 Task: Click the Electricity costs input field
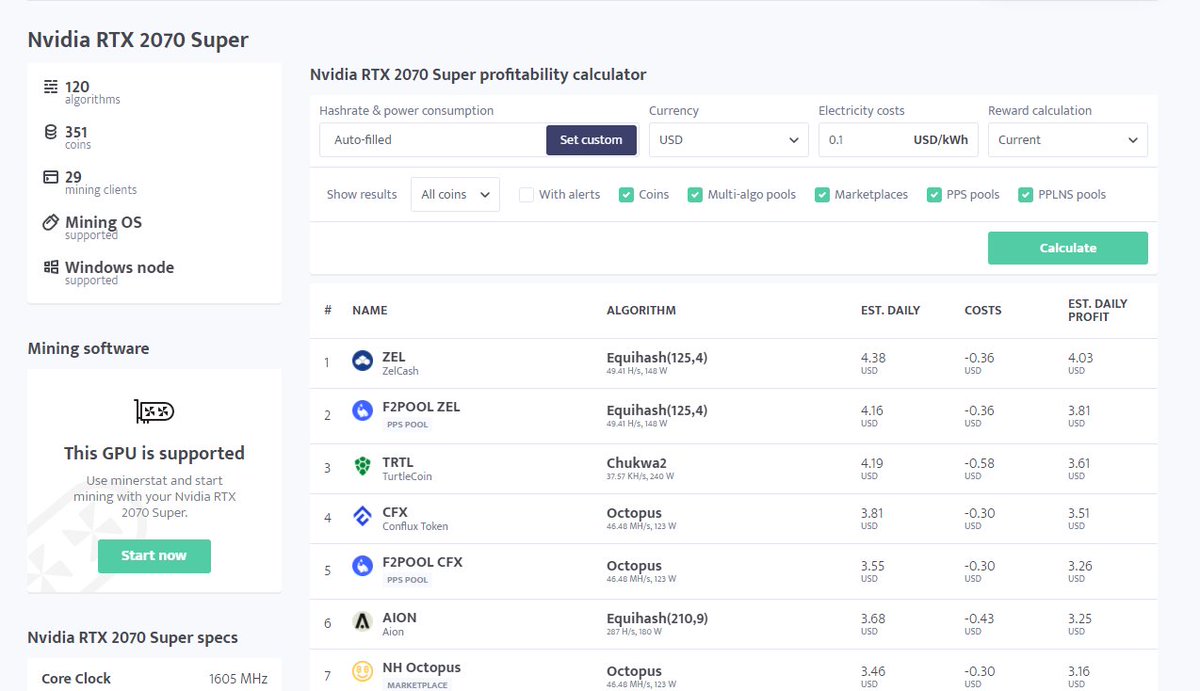pos(898,140)
